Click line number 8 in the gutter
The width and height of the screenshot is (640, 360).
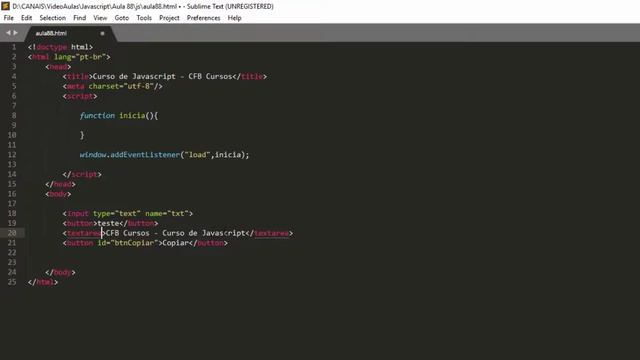point(14,116)
